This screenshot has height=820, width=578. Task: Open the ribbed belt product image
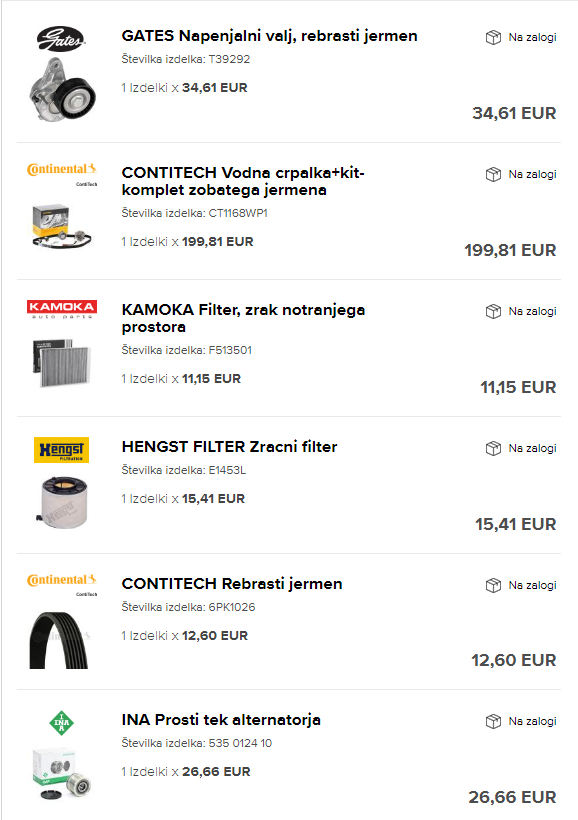pyautogui.click(x=59, y=640)
